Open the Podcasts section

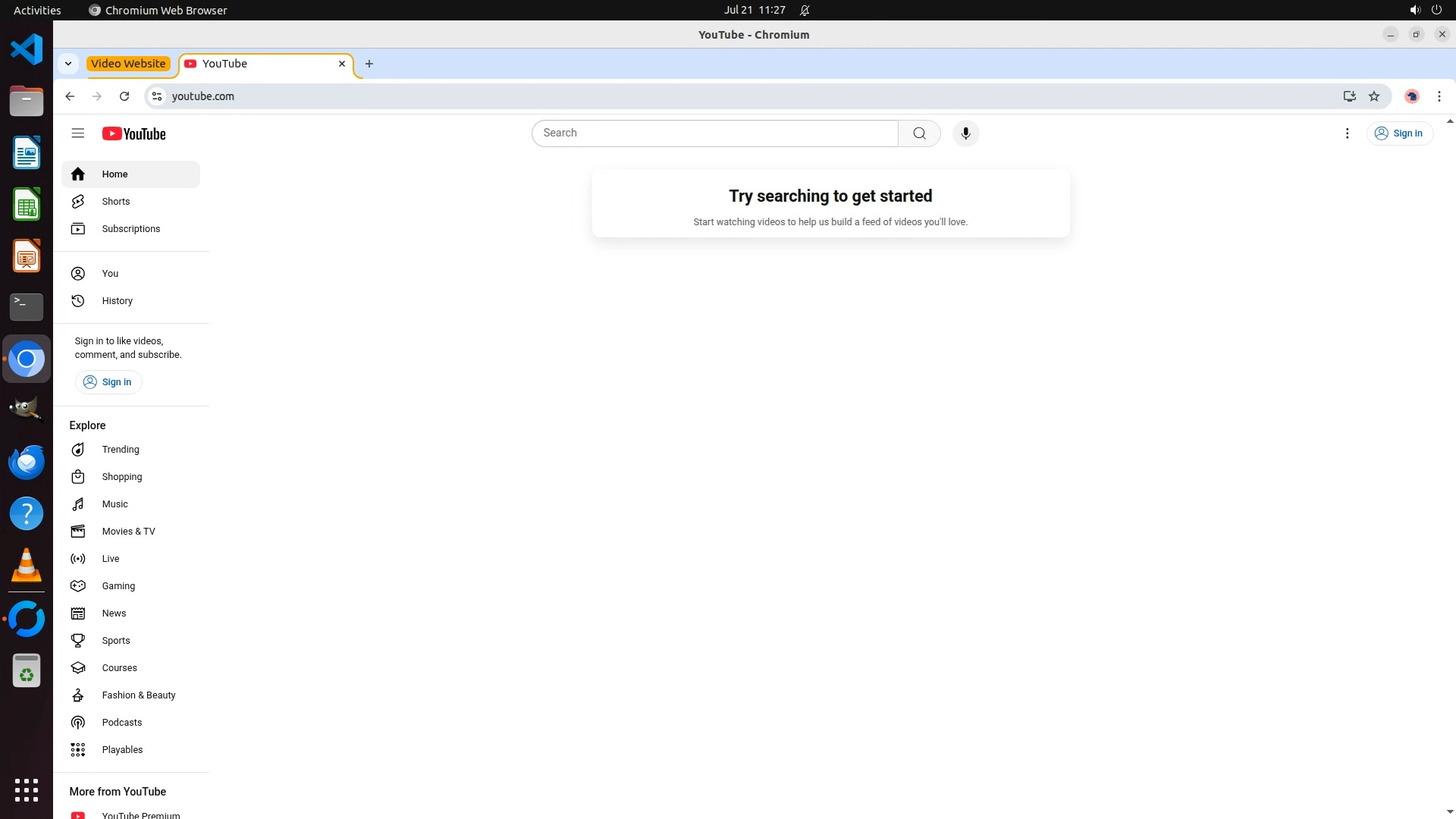[121, 723]
